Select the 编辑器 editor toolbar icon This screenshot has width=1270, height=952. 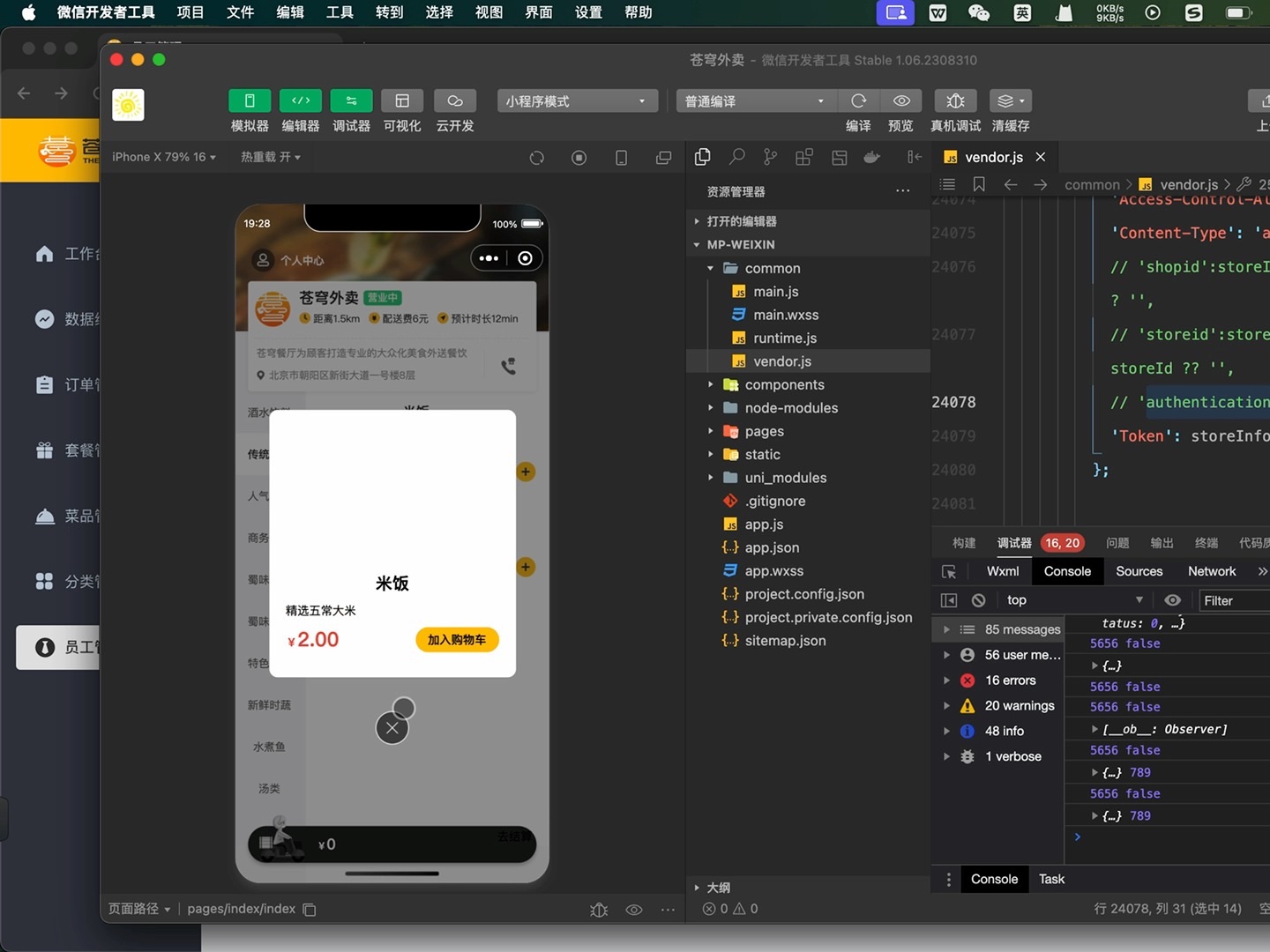click(300, 100)
